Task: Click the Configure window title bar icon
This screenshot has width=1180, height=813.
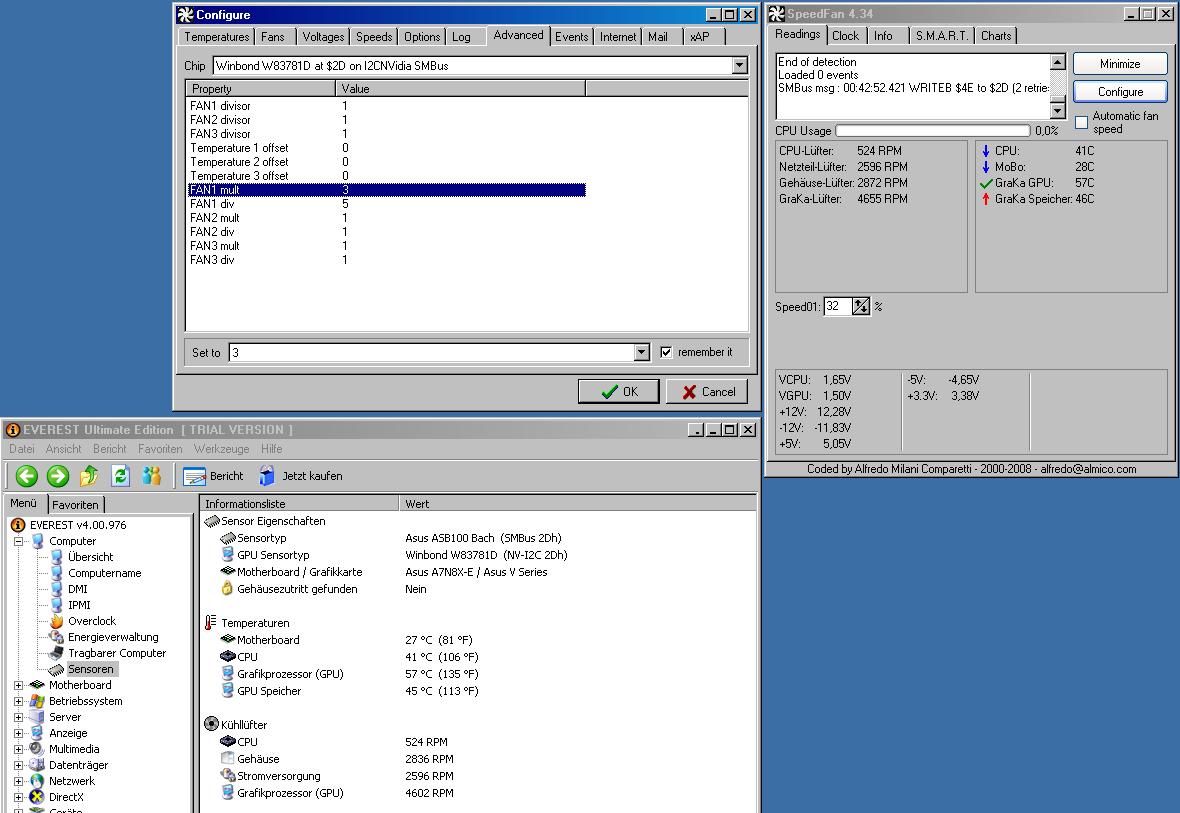Action: (185, 14)
